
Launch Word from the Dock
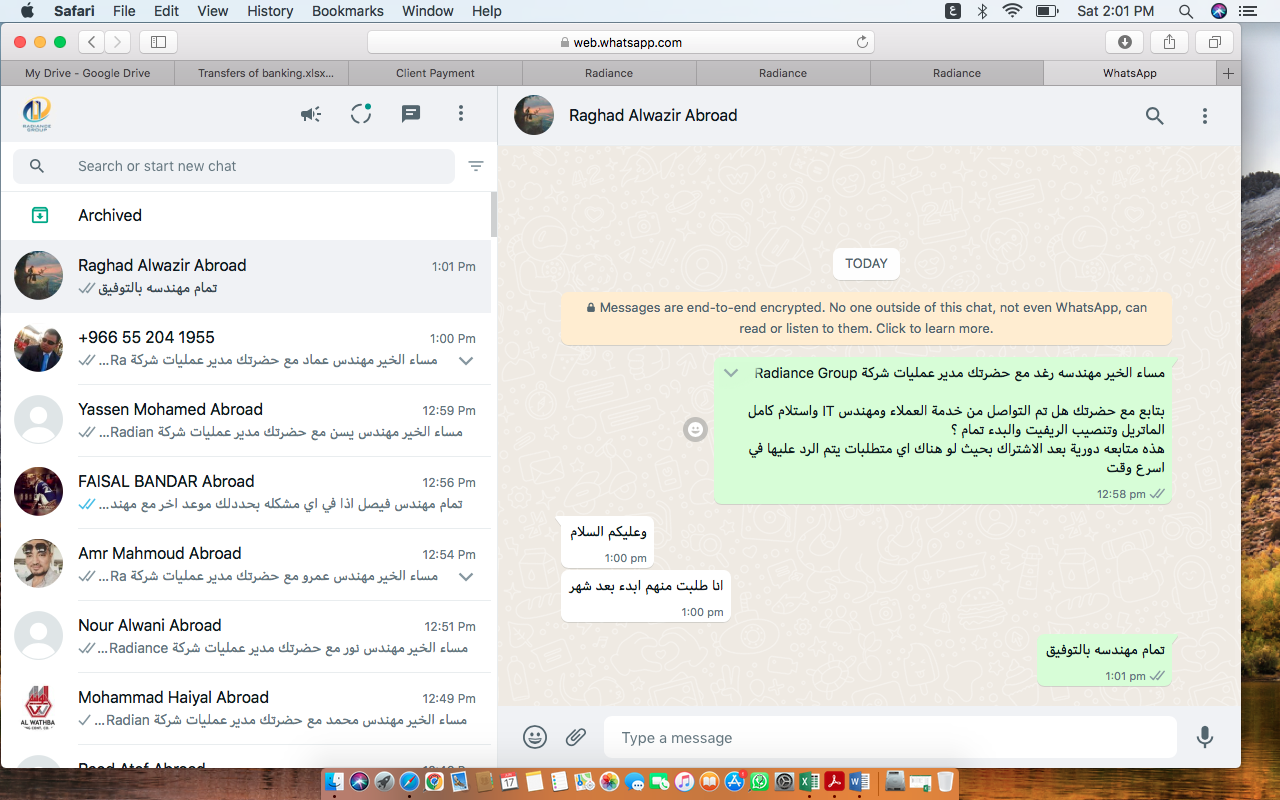(x=859, y=781)
